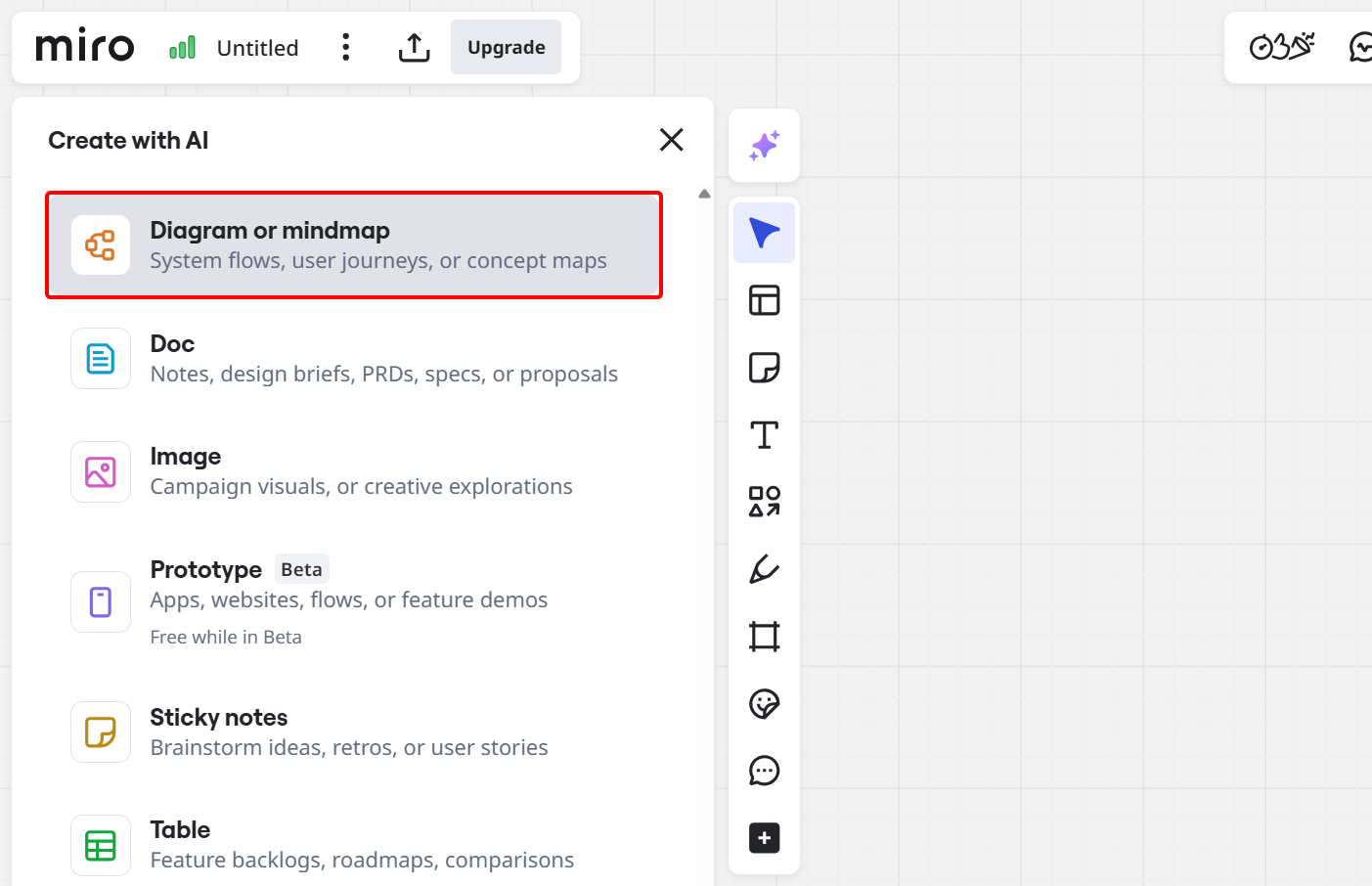Click the Upgrade button

[x=506, y=46]
